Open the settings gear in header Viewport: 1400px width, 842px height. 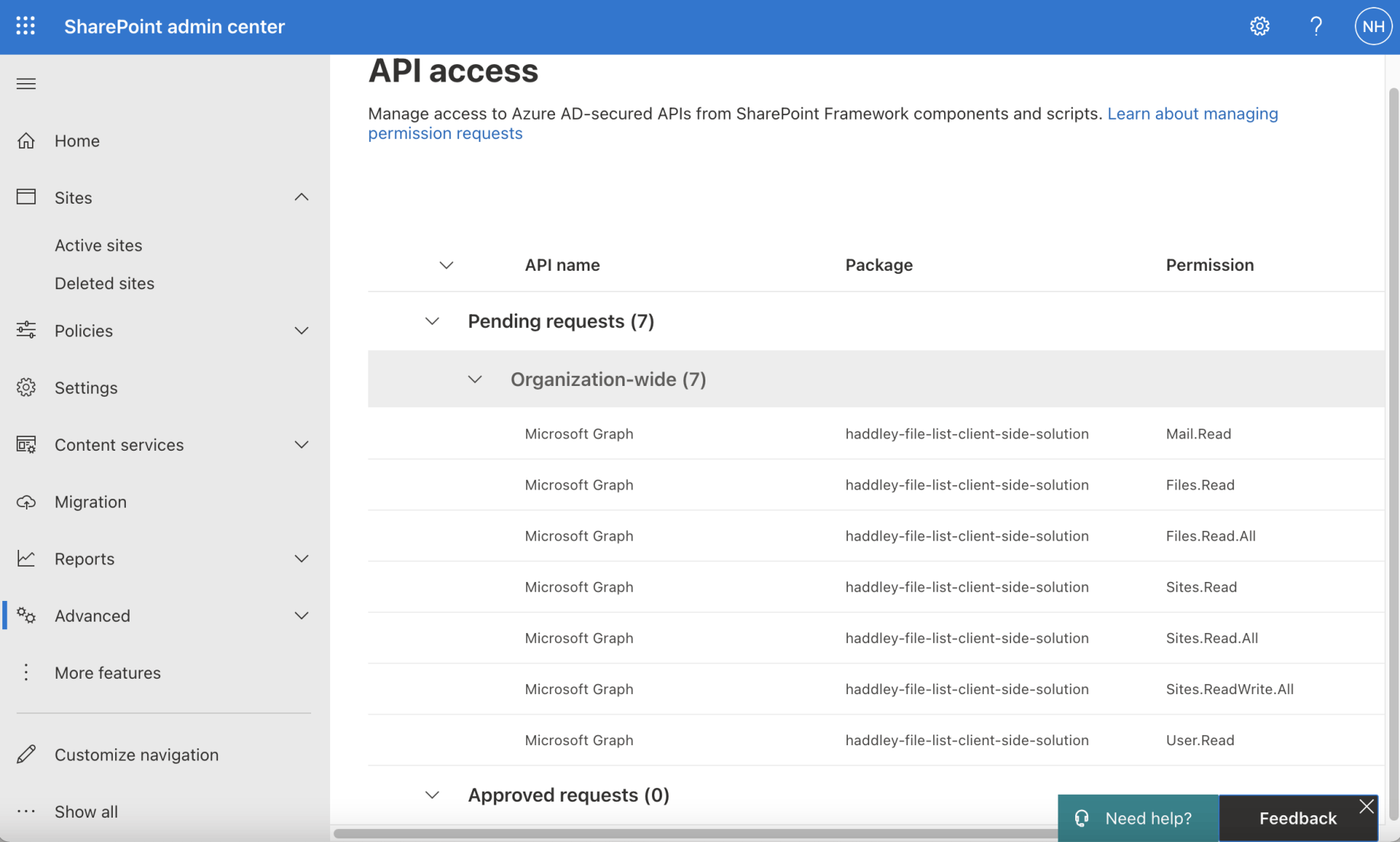pos(1260,26)
